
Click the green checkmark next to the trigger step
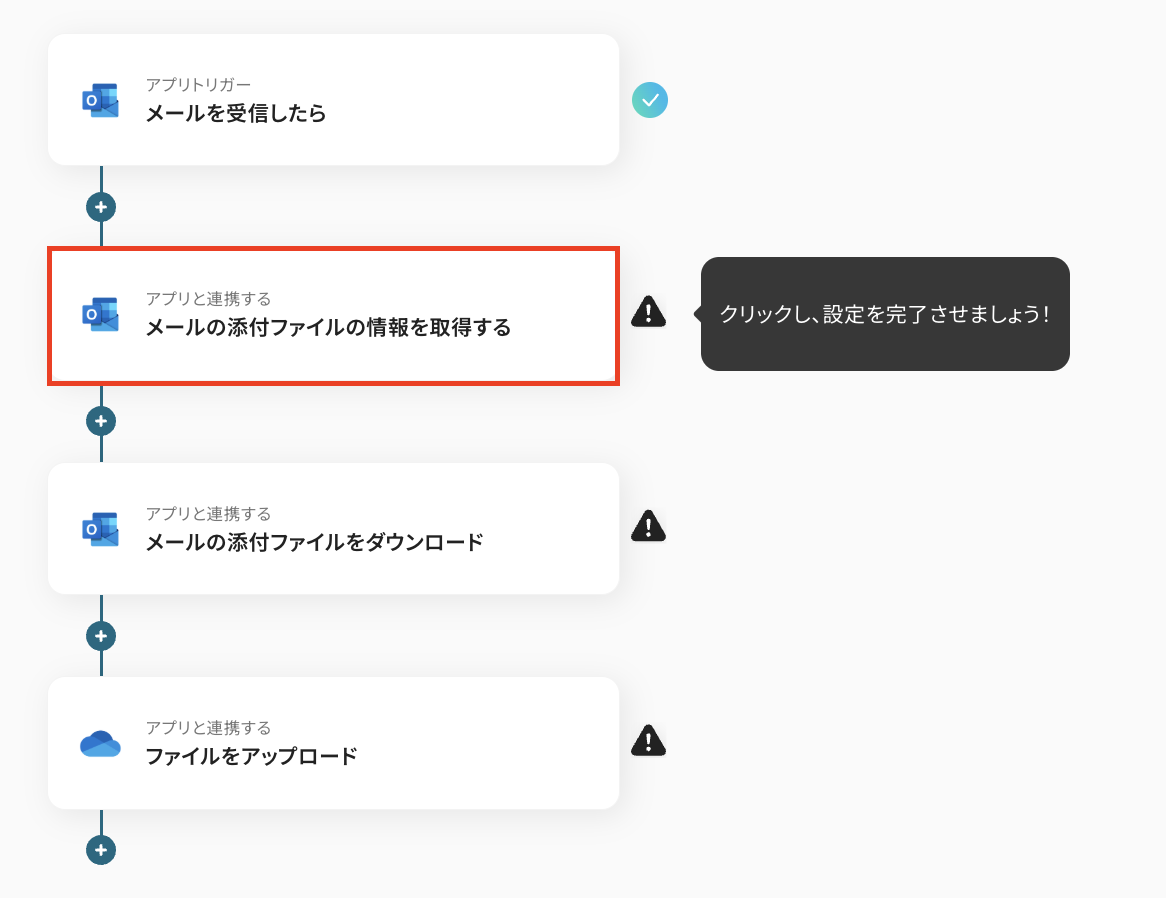coord(650,100)
